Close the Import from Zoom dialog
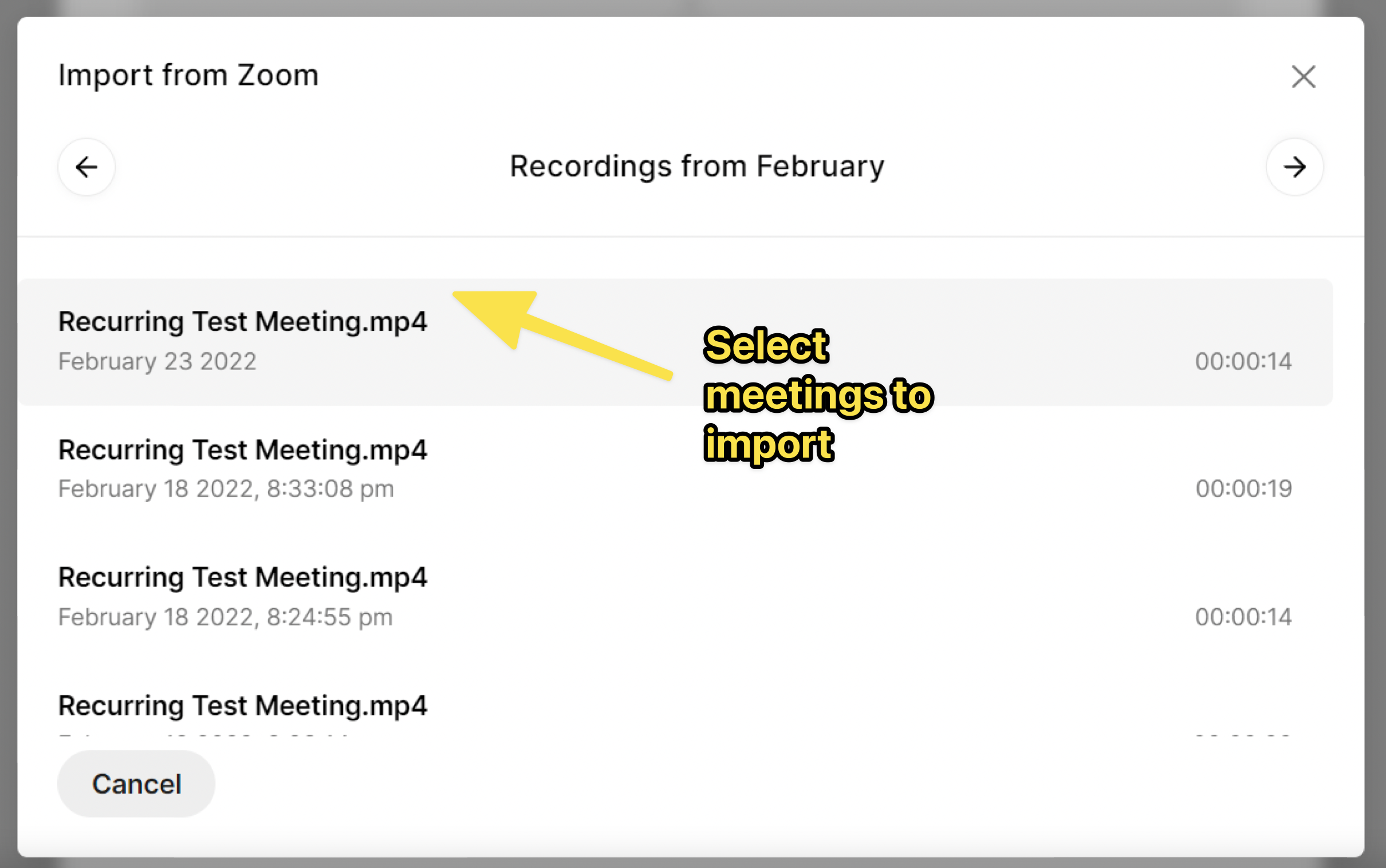This screenshot has width=1386, height=868. (1303, 76)
